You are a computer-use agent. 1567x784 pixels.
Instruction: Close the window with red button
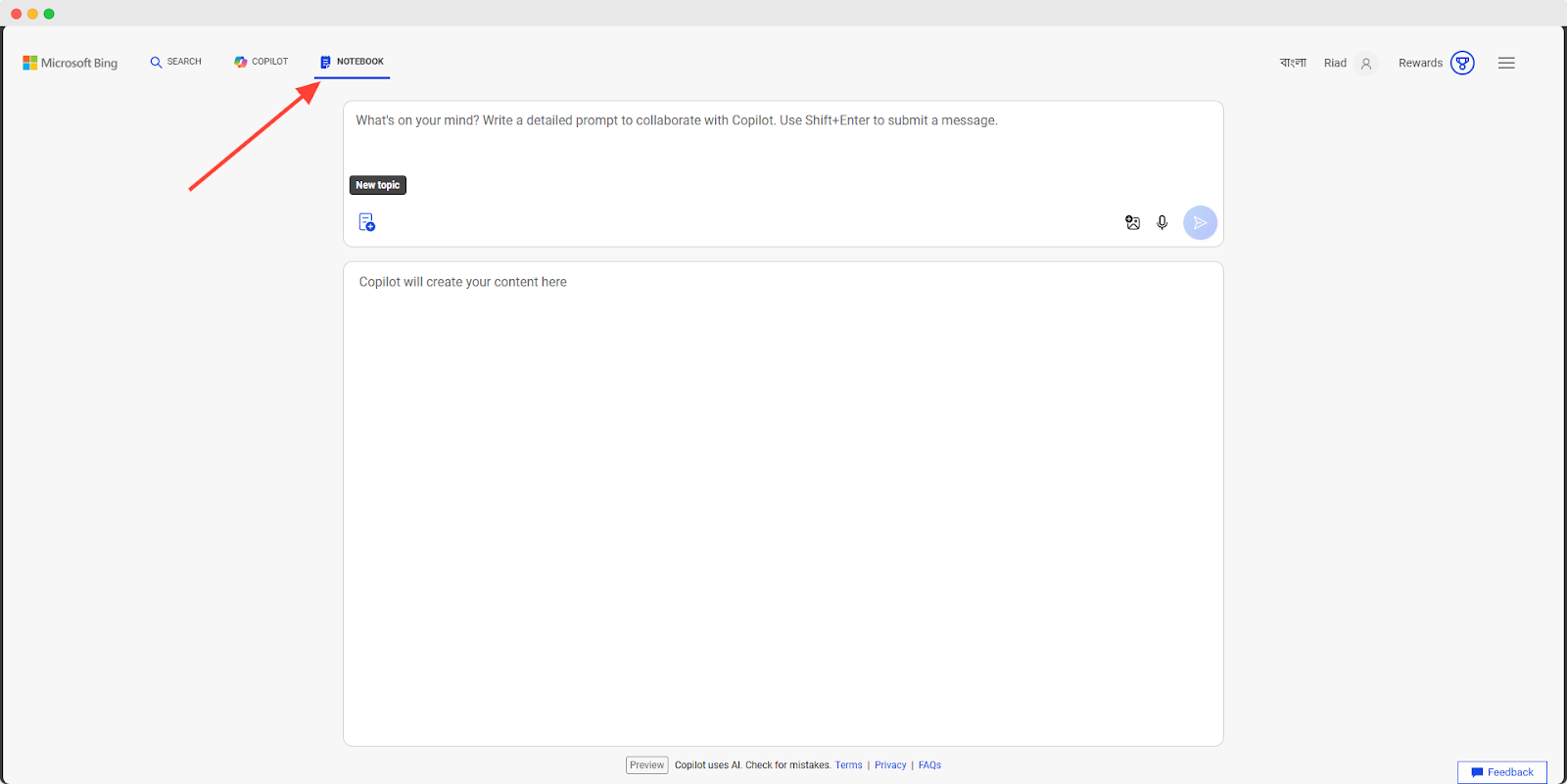coord(16,14)
